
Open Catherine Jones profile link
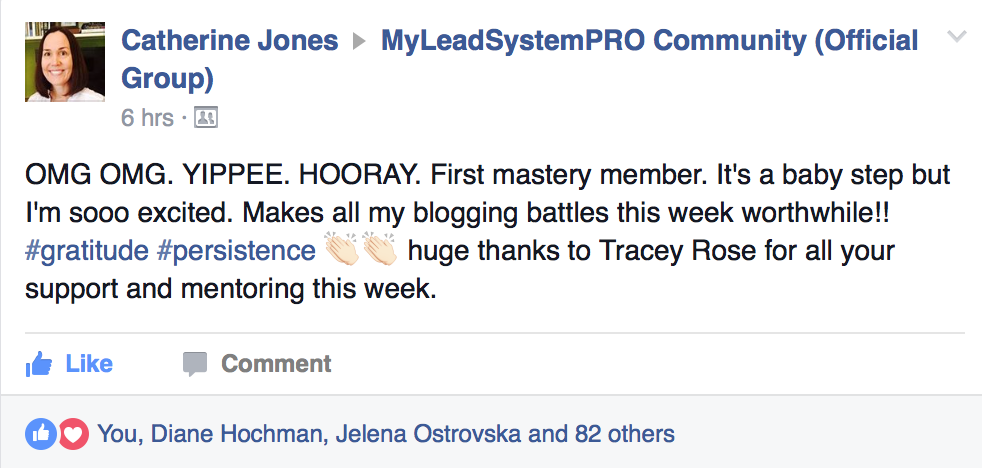229,41
